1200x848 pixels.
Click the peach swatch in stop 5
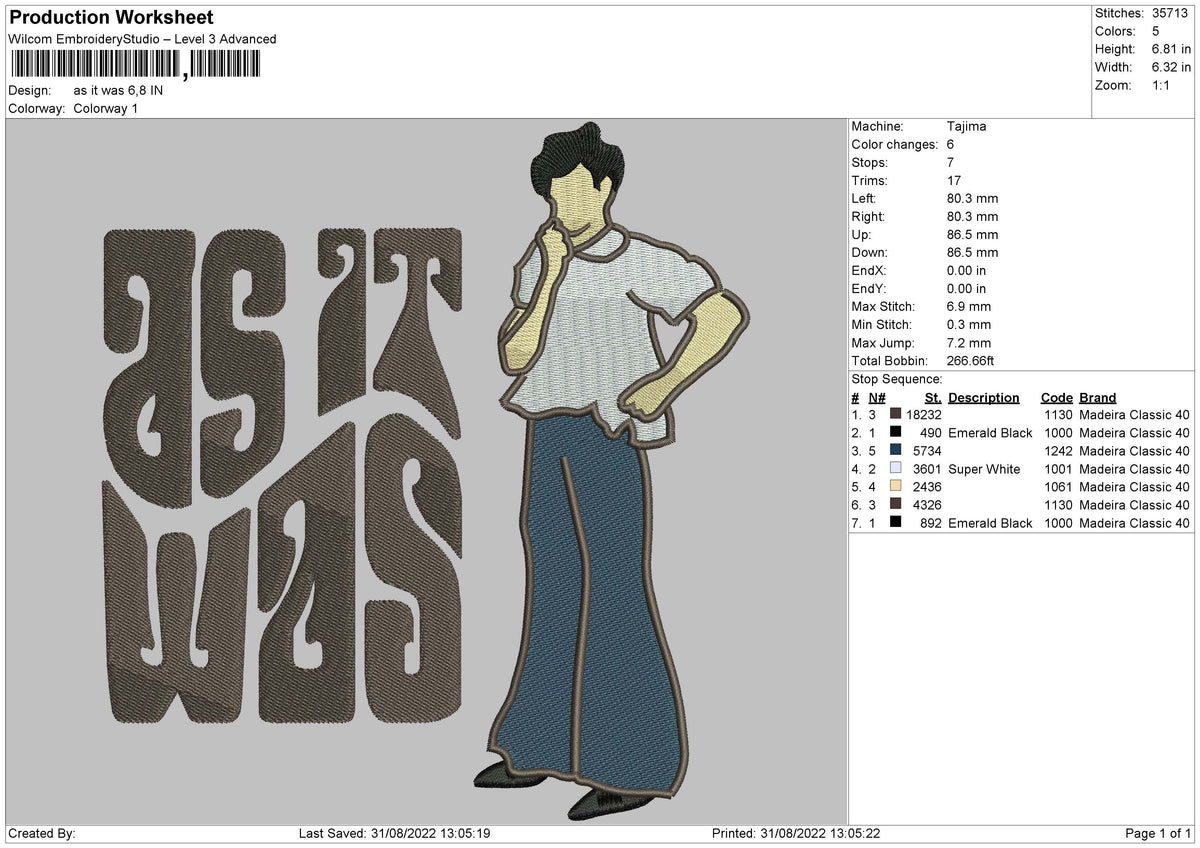[x=895, y=487]
